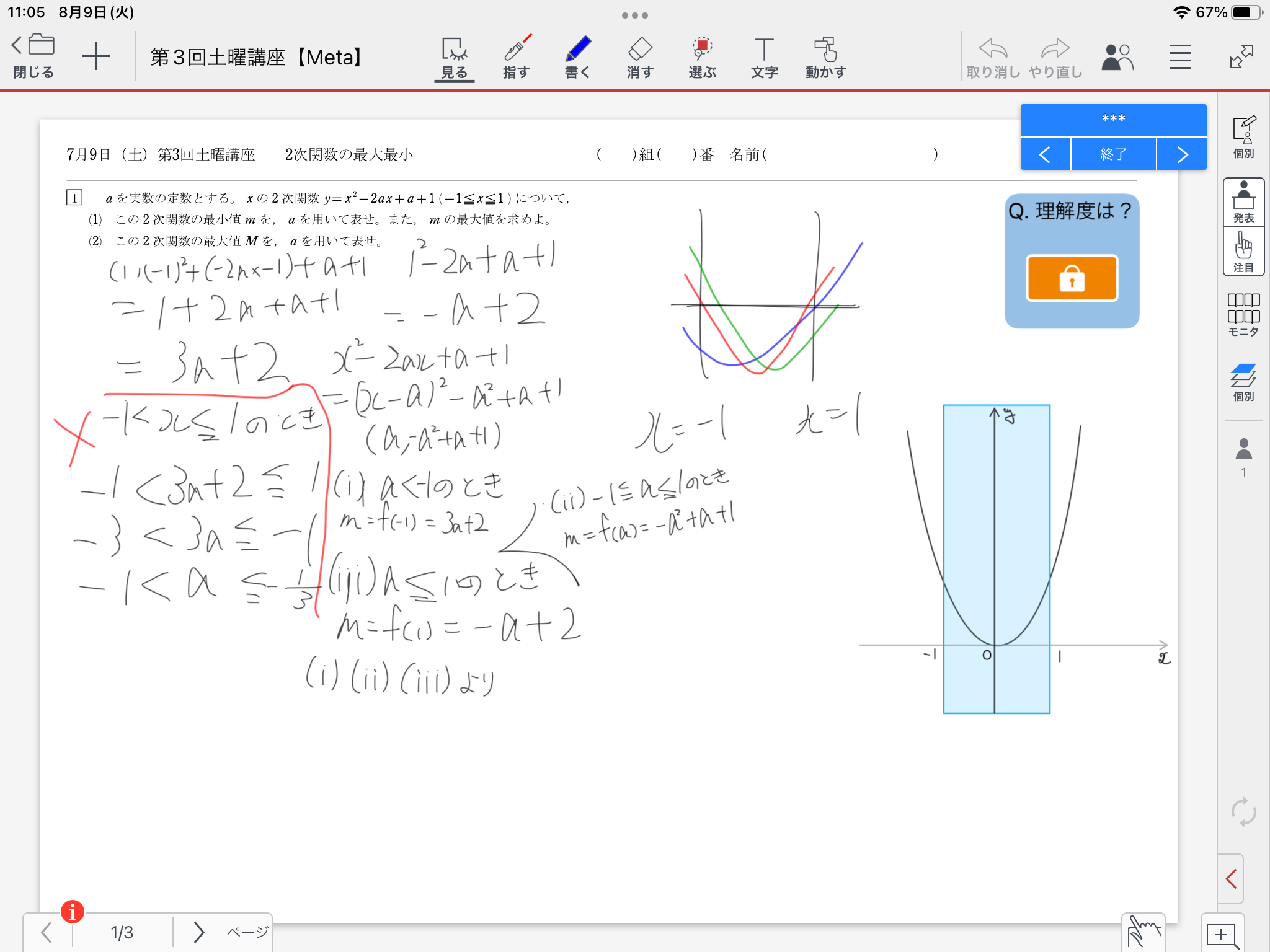Toggle 注目 attention mode

1243,252
